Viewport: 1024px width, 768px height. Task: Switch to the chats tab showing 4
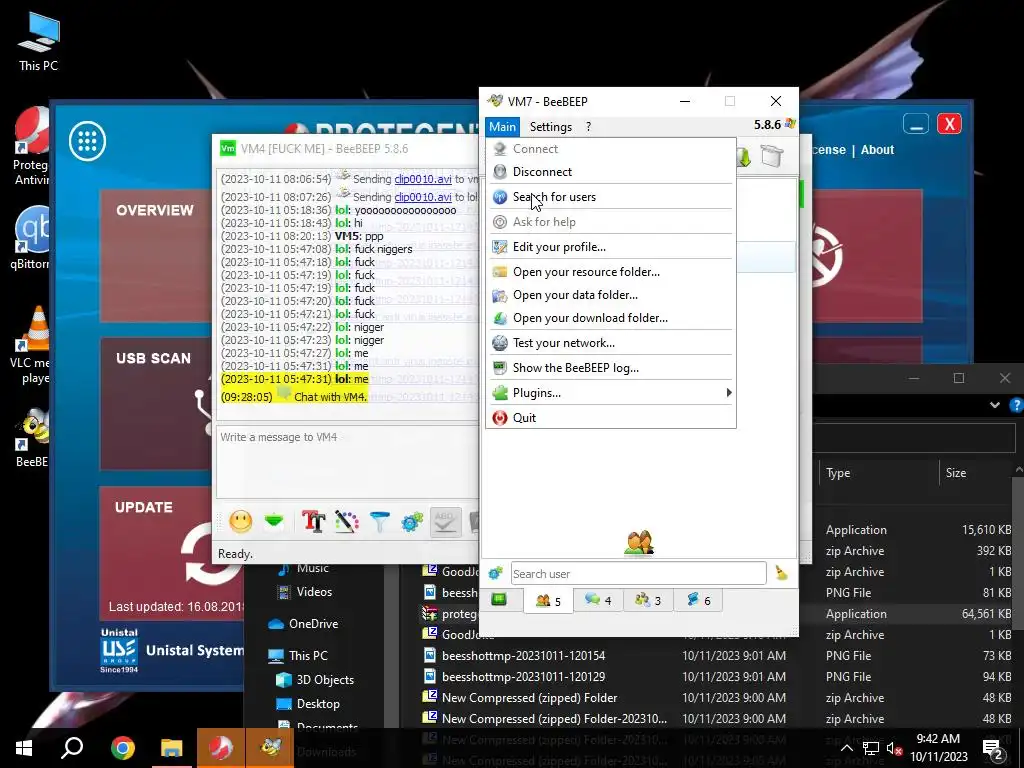598,600
